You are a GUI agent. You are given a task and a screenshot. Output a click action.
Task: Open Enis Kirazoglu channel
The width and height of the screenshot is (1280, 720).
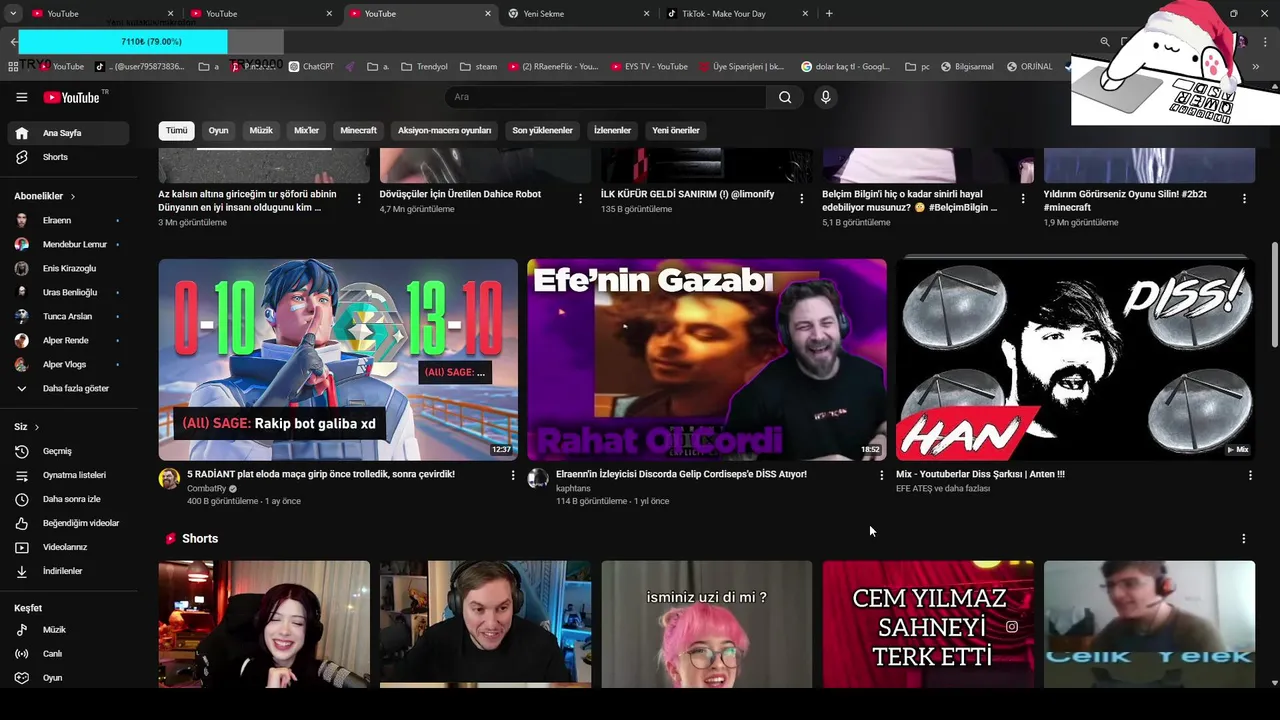(68, 268)
